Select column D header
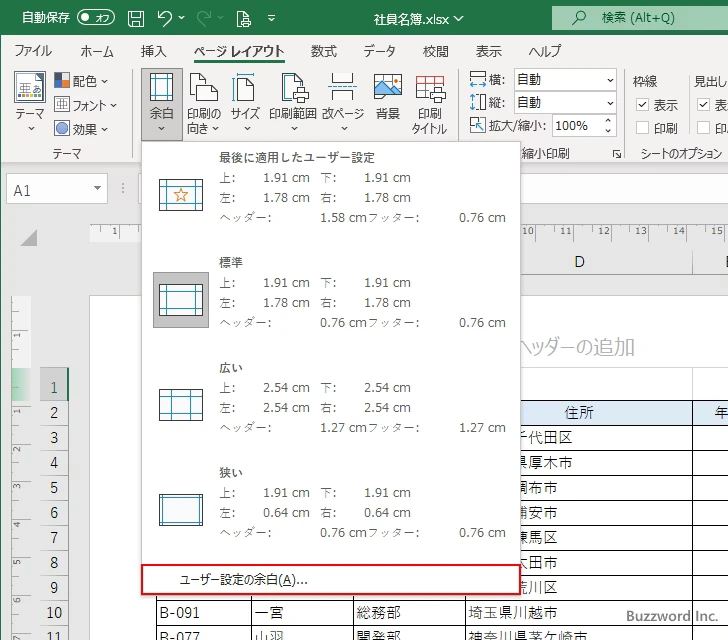 (579, 262)
